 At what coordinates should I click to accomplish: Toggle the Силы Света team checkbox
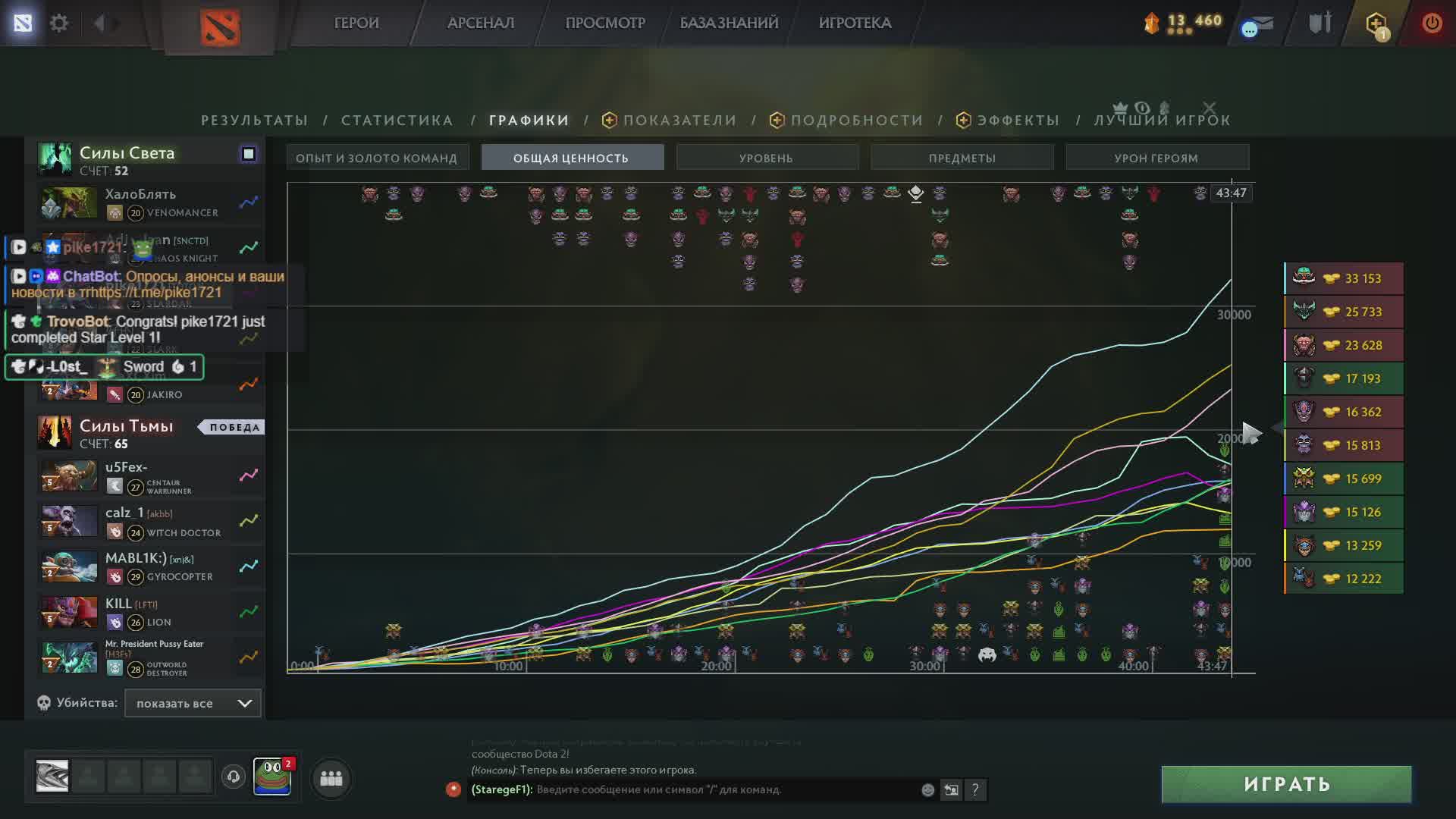248,154
